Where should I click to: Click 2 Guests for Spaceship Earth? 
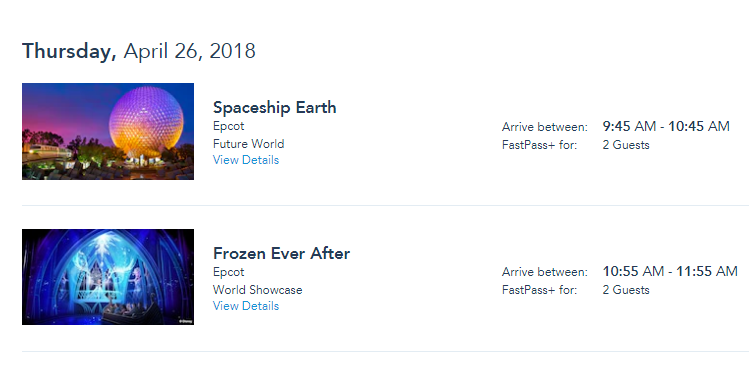point(626,145)
